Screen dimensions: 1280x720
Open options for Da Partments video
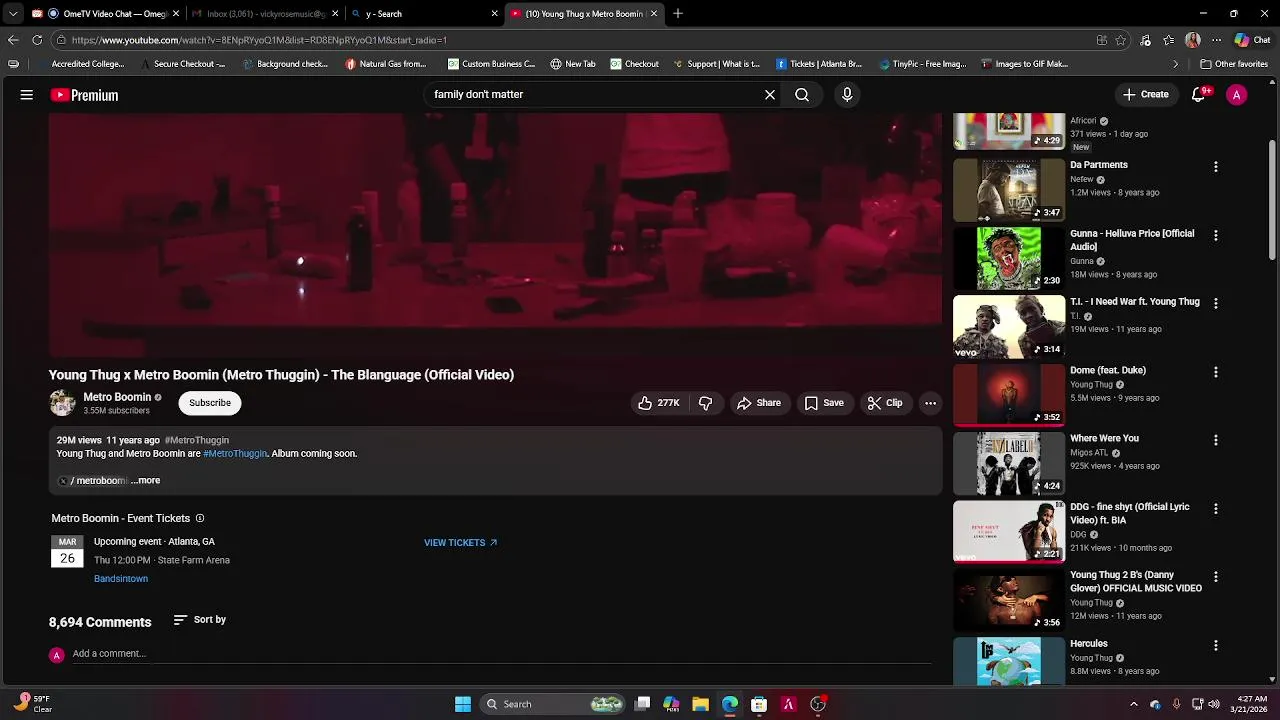coord(1216,167)
